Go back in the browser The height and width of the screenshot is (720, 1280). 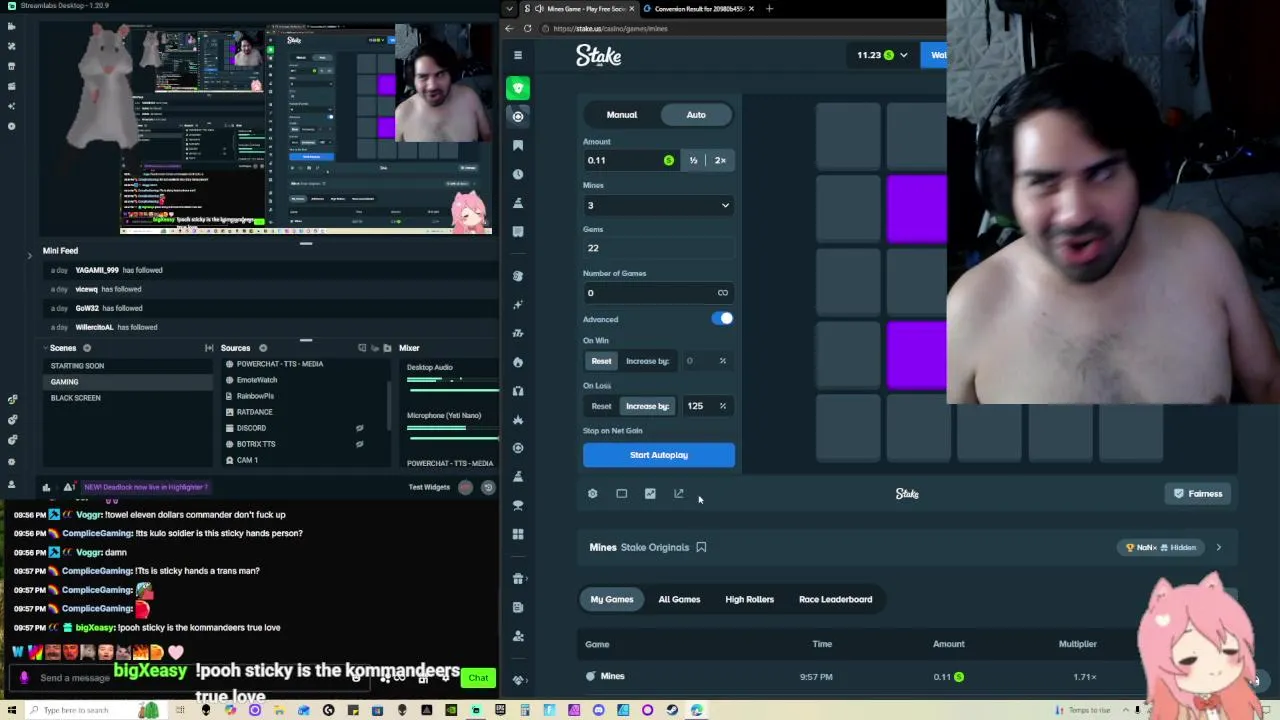click(x=509, y=28)
